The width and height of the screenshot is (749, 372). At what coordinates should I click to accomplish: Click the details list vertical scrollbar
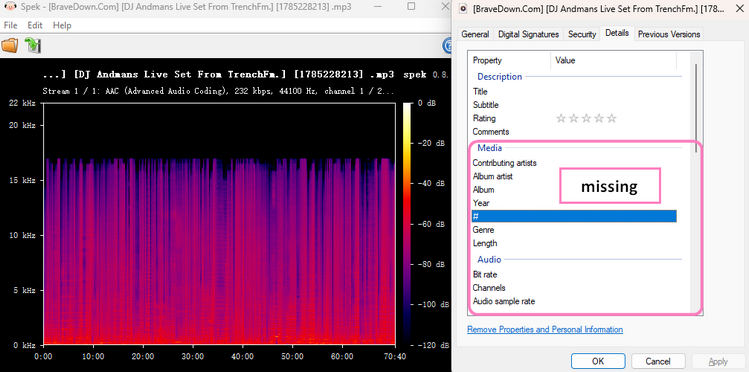click(x=696, y=107)
